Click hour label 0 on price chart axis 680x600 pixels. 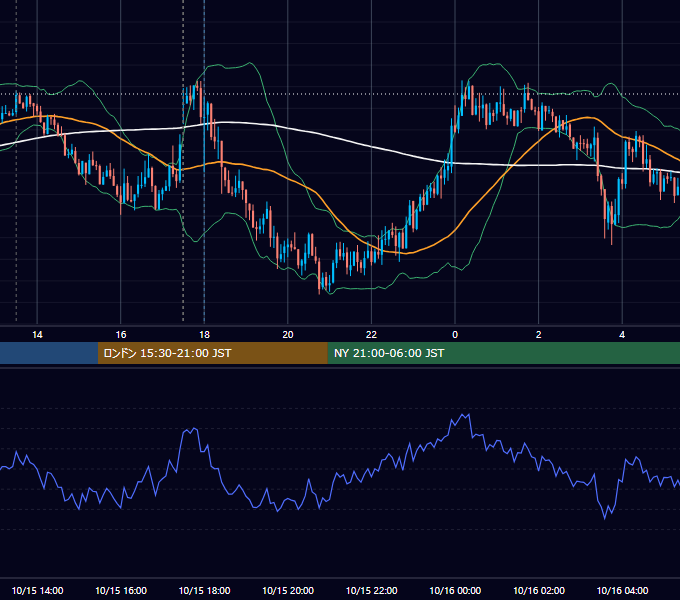click(x=455, y=335)
